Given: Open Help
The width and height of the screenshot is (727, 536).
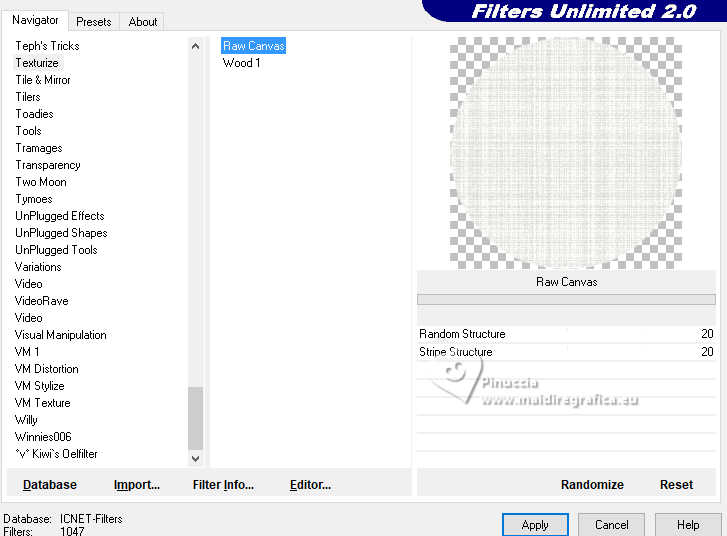Looking at the screenshot, I should (x=688, y=525).
